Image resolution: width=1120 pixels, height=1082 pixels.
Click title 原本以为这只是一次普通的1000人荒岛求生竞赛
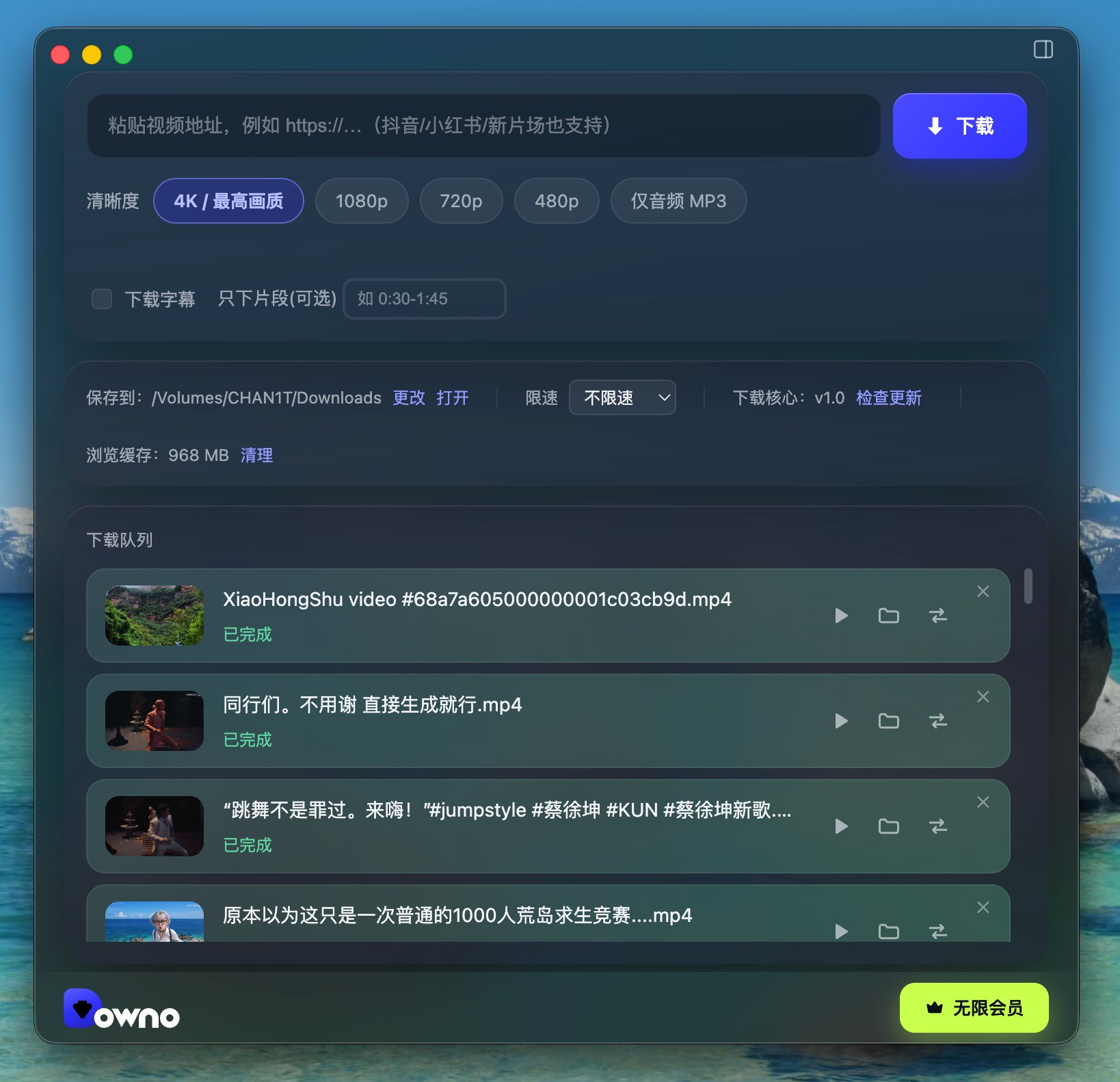click(457, 915)
